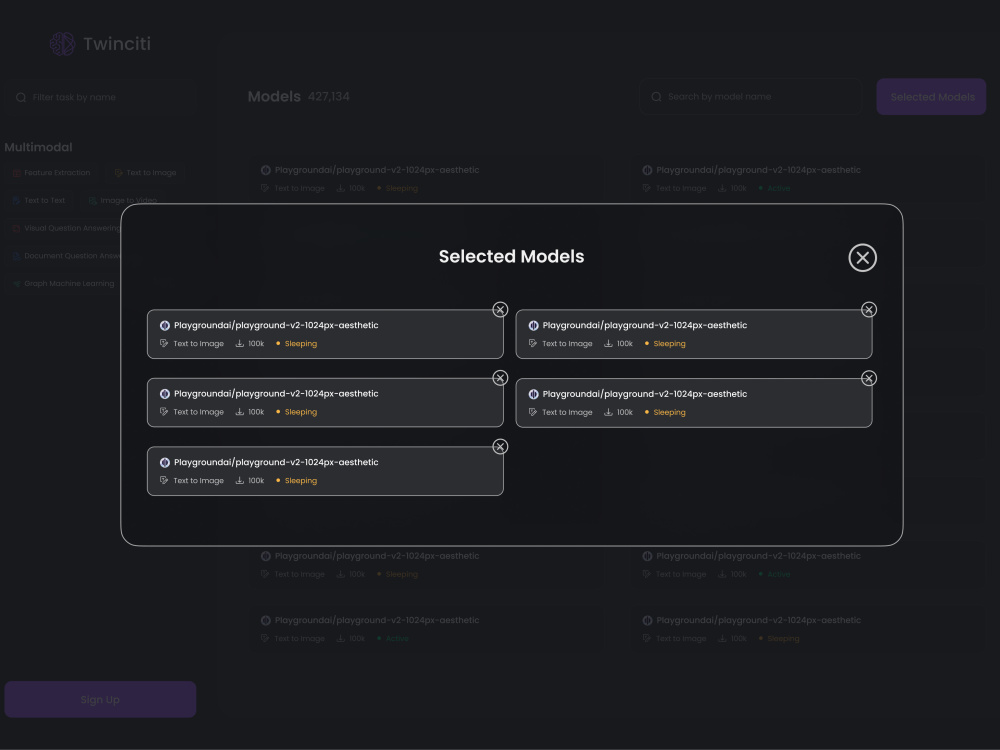Image resolution: width=1000 pixels, height=750 pixels.
Task: Click the Multimodal section heading
Action: (x=38, y=147)
